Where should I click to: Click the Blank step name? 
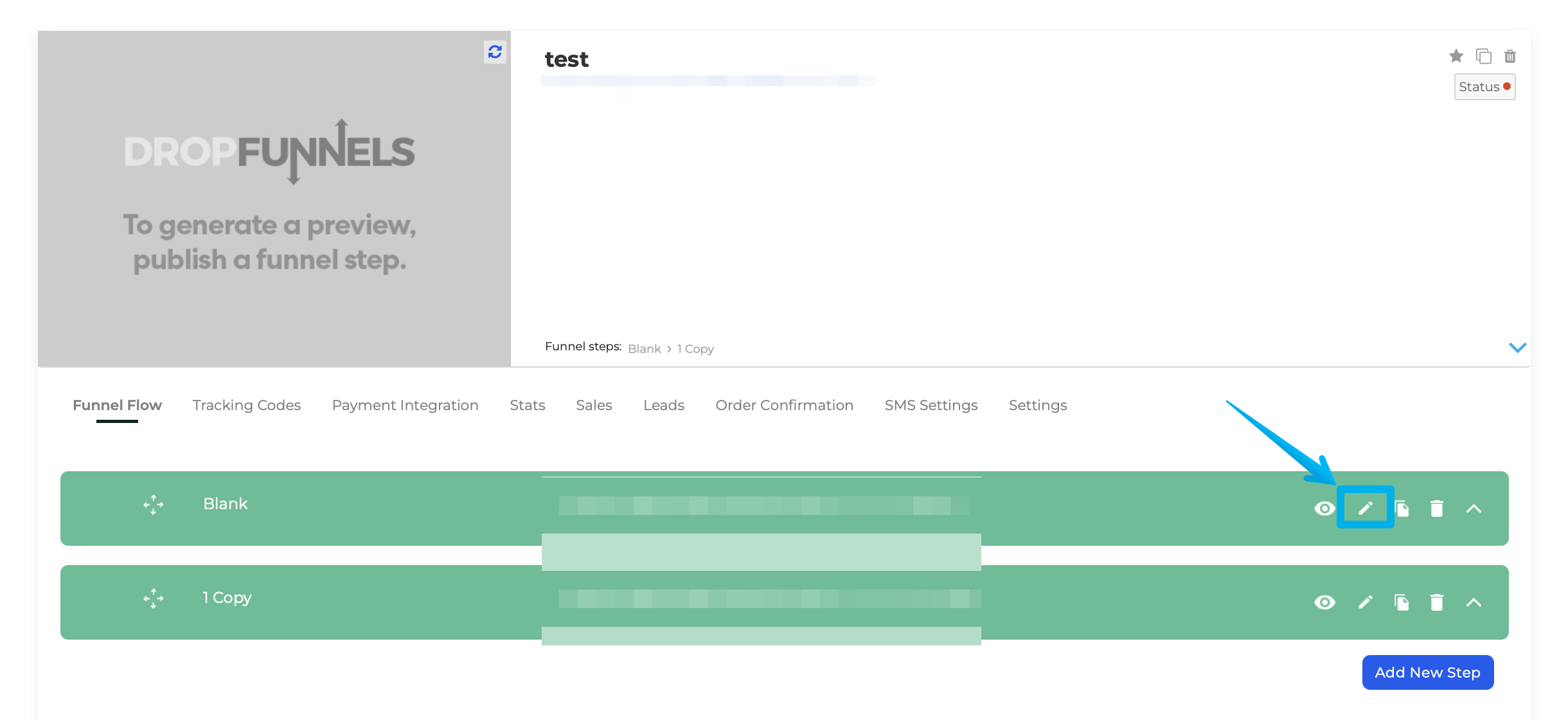pyautogui.click(x=225, y=504)
